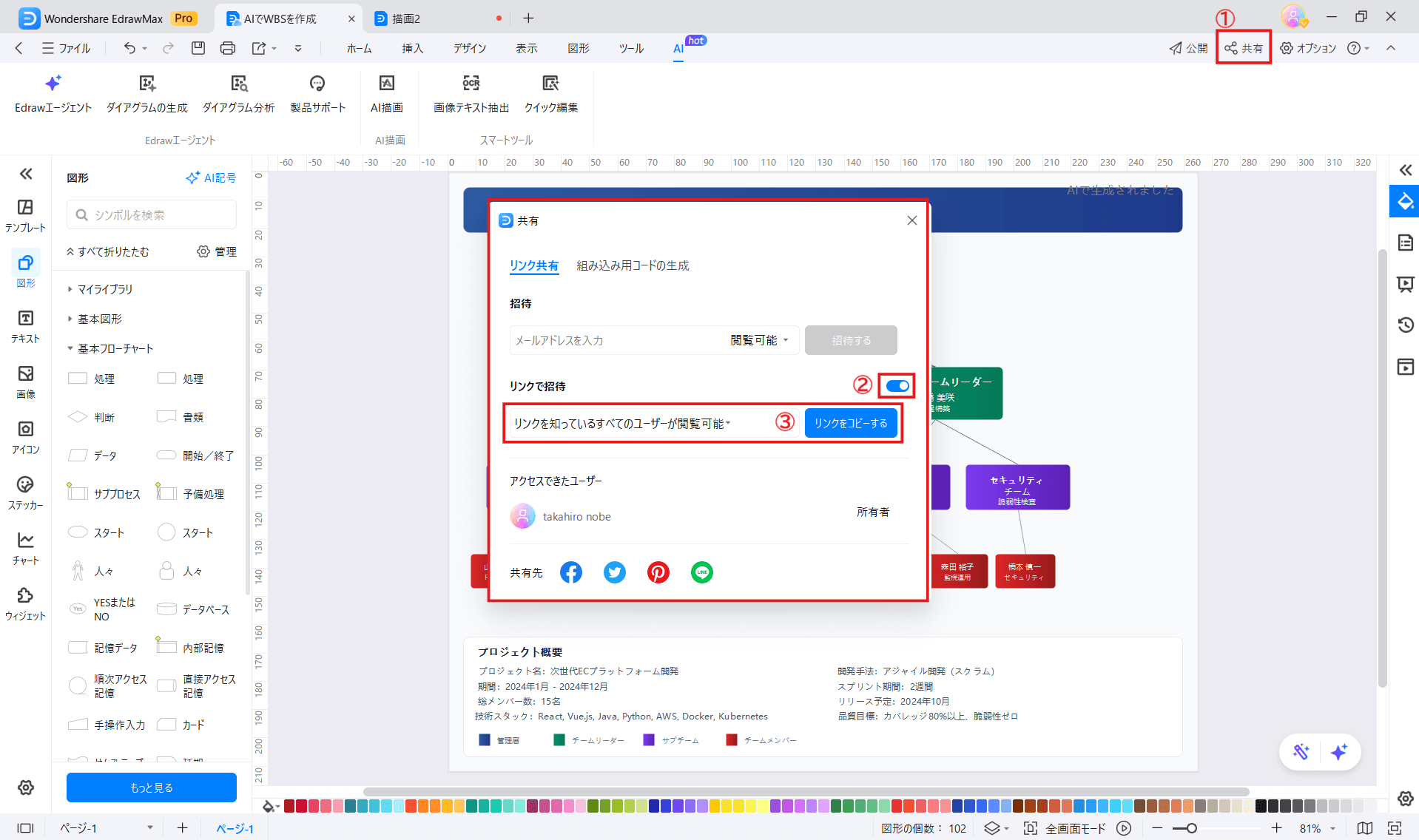Share the diagram via the Twitter icon
This screenshot has width=1419, height=840.
[614, 572]
